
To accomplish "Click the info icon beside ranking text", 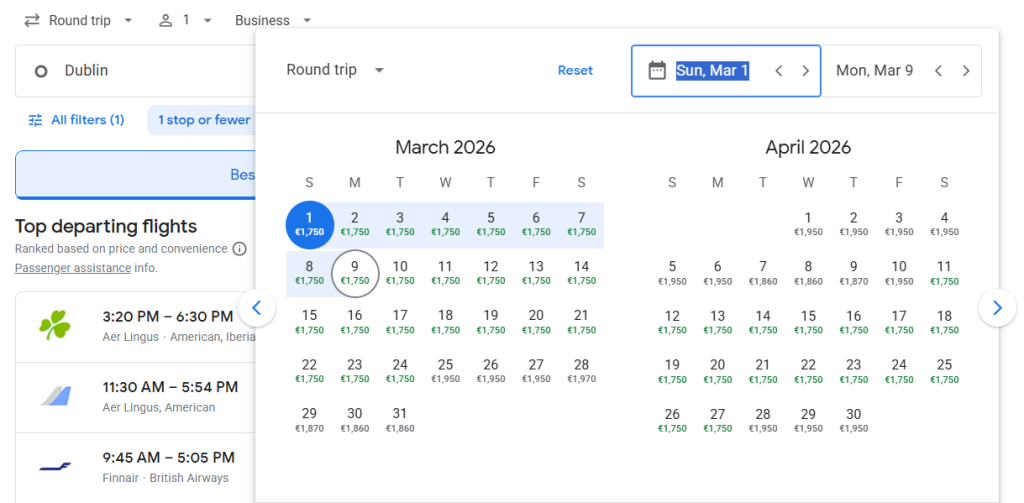I will [x=239, y=248].
